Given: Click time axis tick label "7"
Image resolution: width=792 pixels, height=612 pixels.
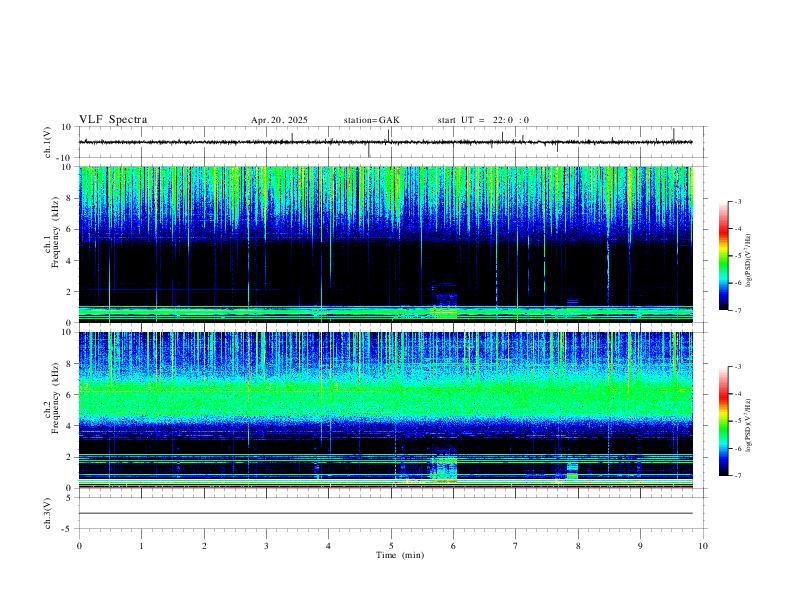Looking at the screenshot, I should pos(516,546).
